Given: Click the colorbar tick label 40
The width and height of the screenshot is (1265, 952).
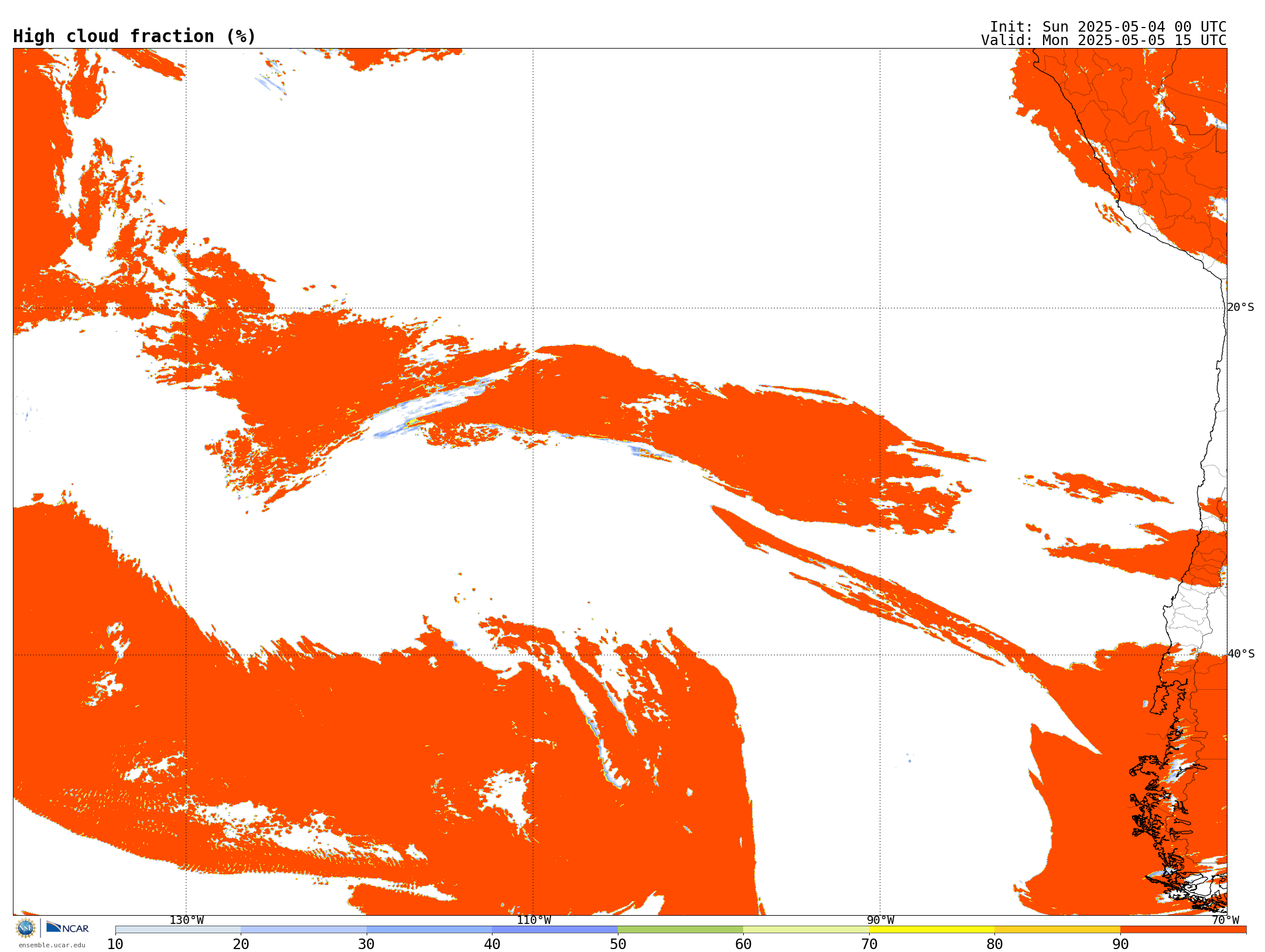Looking at the screenshot, I should click(x=492, y=944).
